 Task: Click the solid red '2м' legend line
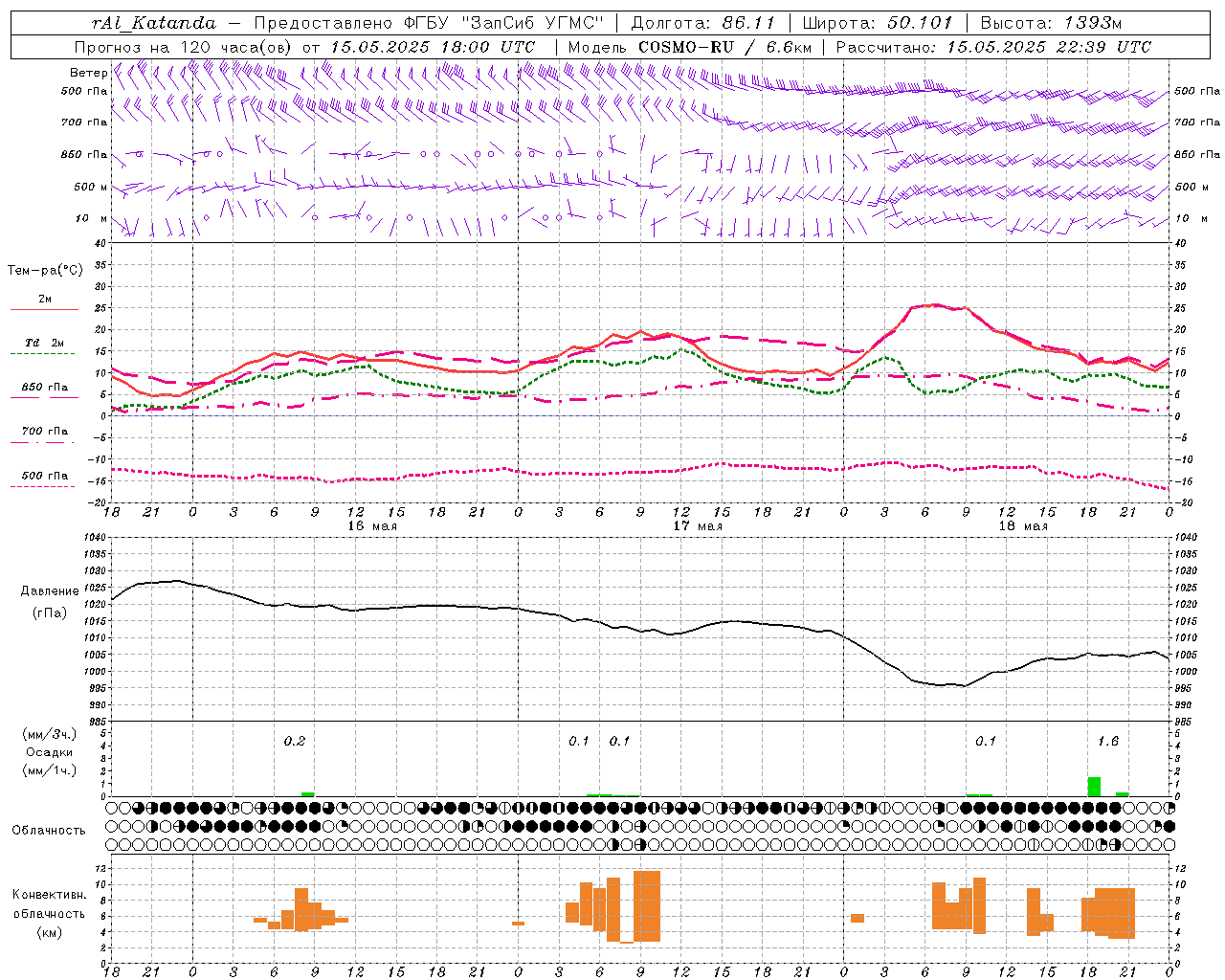pyautogui.click(x=44, y=309)
